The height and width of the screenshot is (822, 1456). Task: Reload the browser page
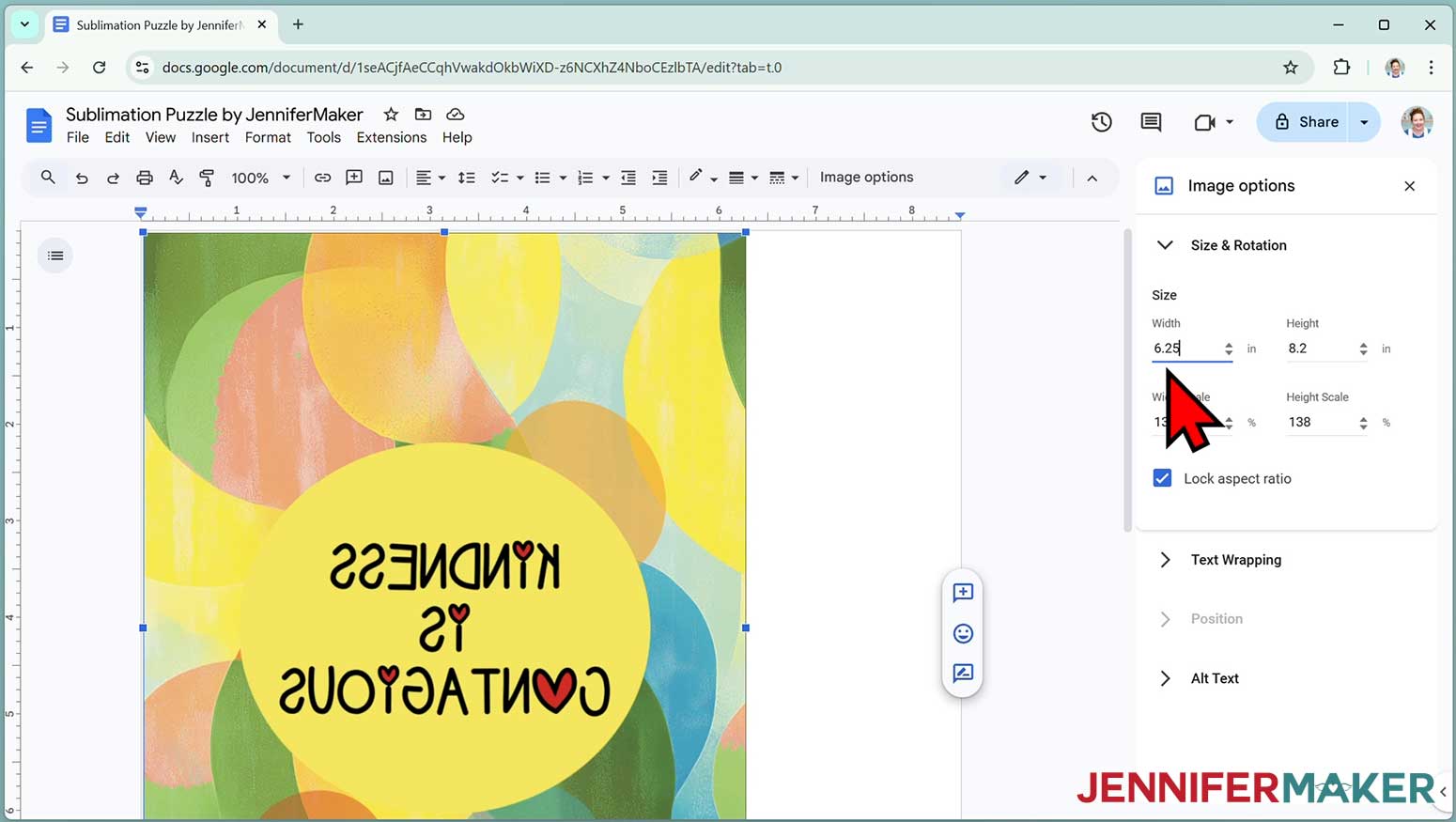pyautogui.click(x=99, y=68)
